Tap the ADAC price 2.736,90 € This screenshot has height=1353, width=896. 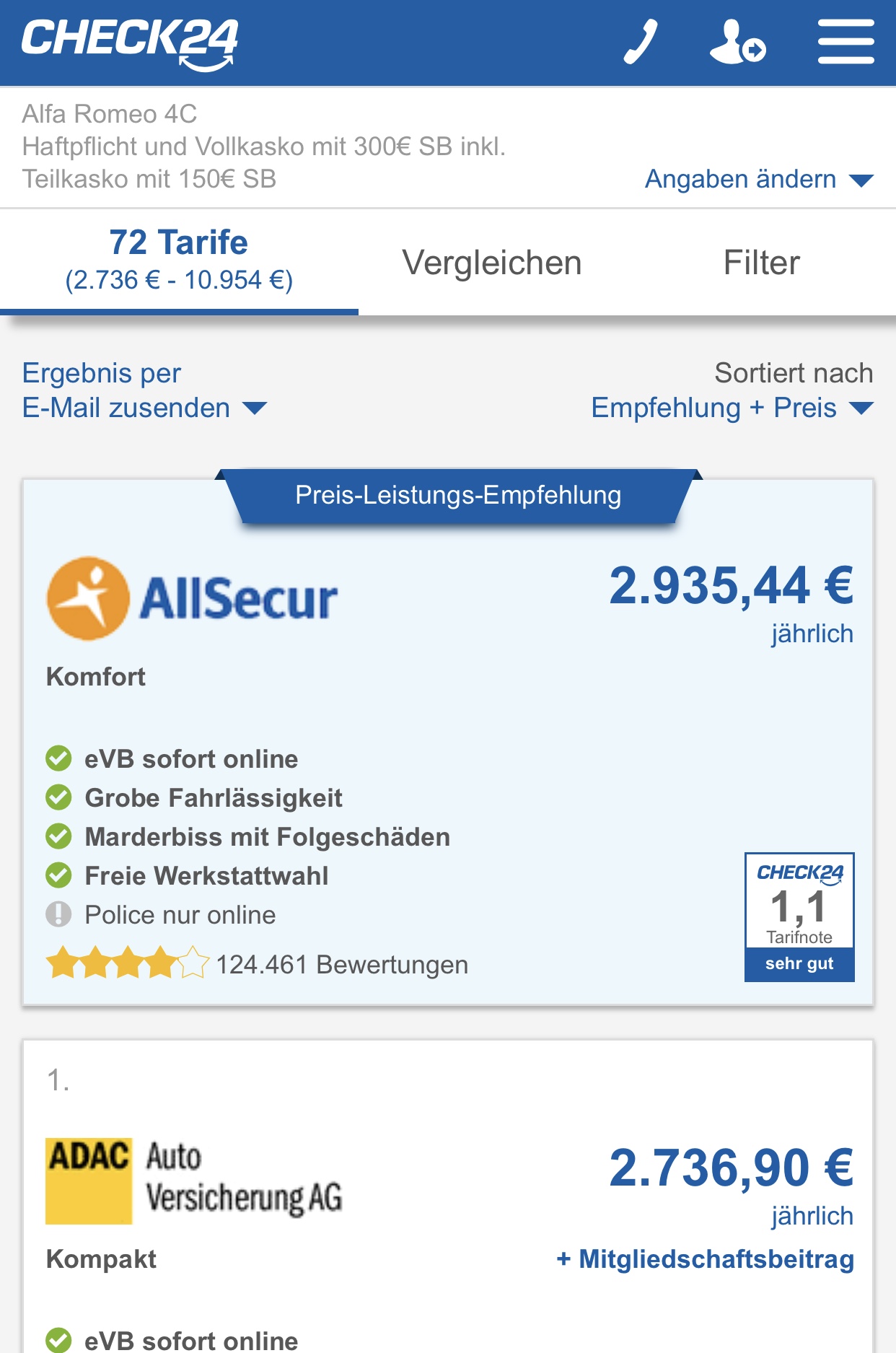pyautogui.click(x=731, y=1168)
